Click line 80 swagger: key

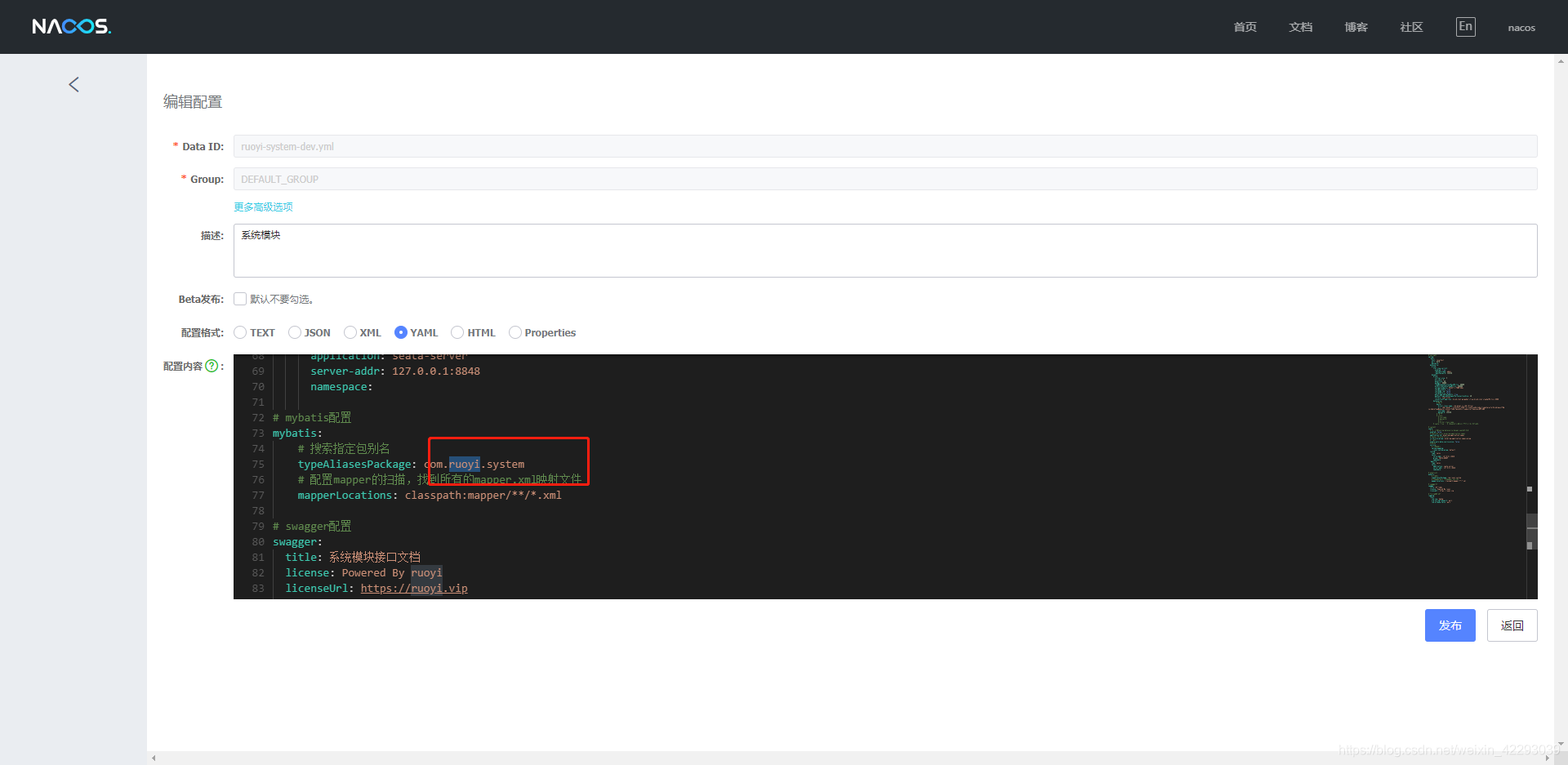pos(297,542)
